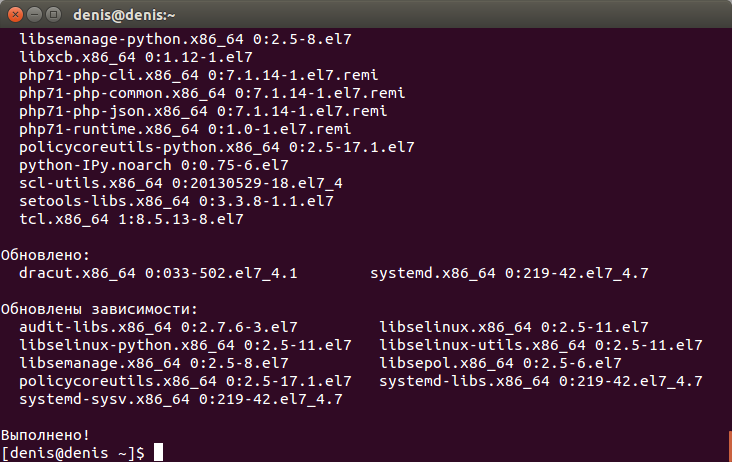The height and width of the screenshot is (462, 732).
Task: Click the tcl.x86_64 package line
Action: click(x=131, y=219)
